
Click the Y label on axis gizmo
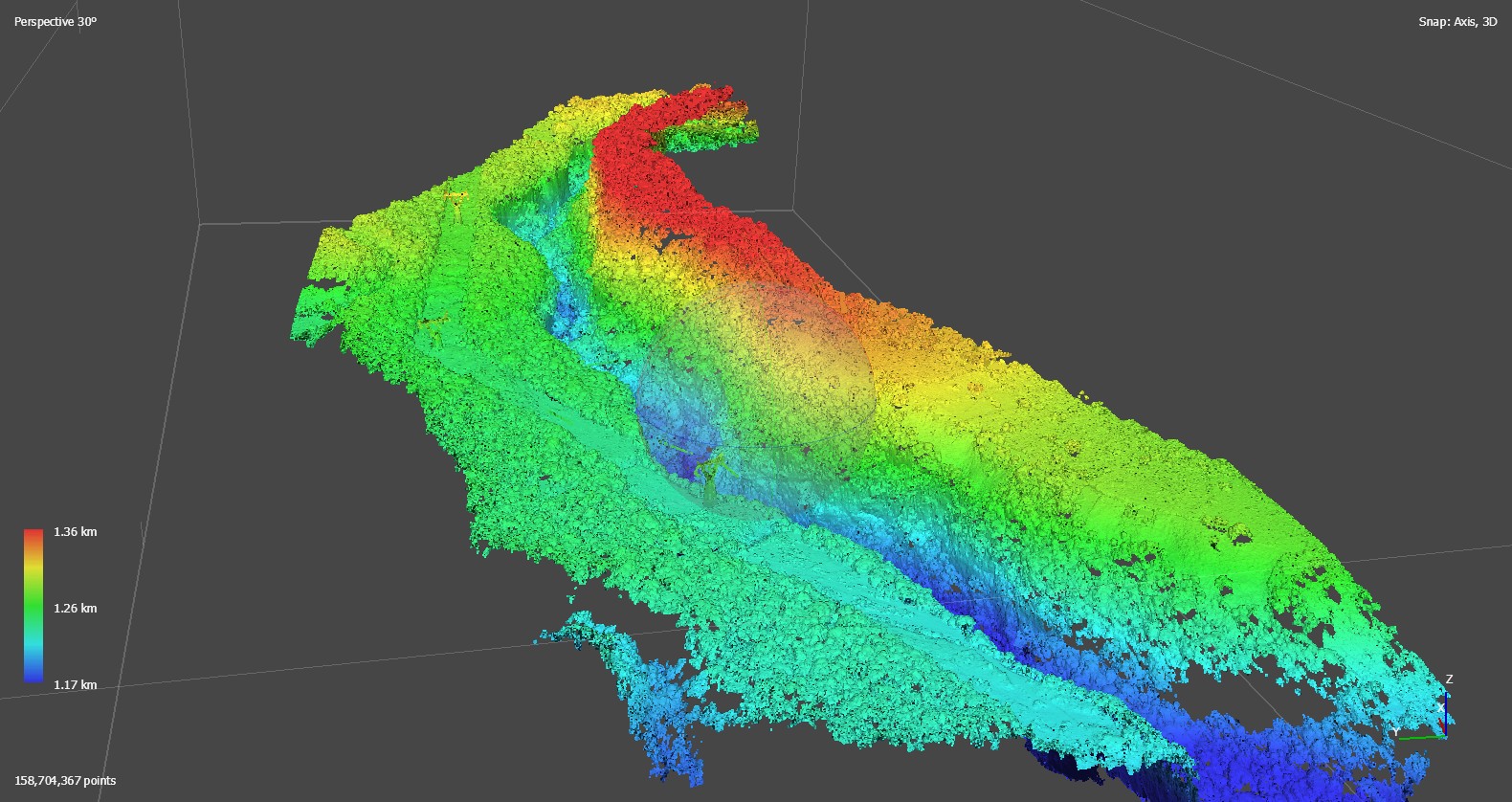tap(1397, 731)
